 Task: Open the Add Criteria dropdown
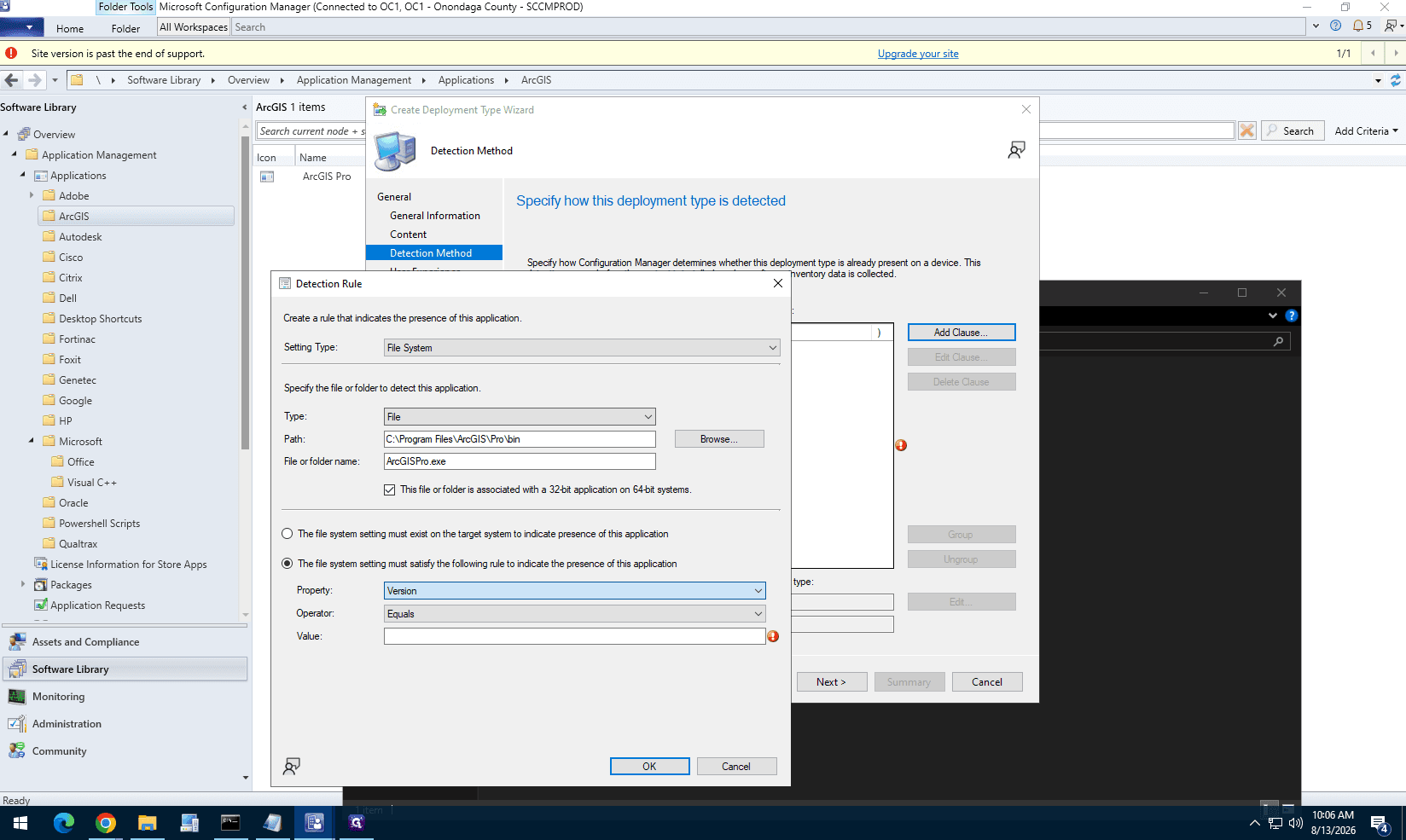pos(1366,130)
